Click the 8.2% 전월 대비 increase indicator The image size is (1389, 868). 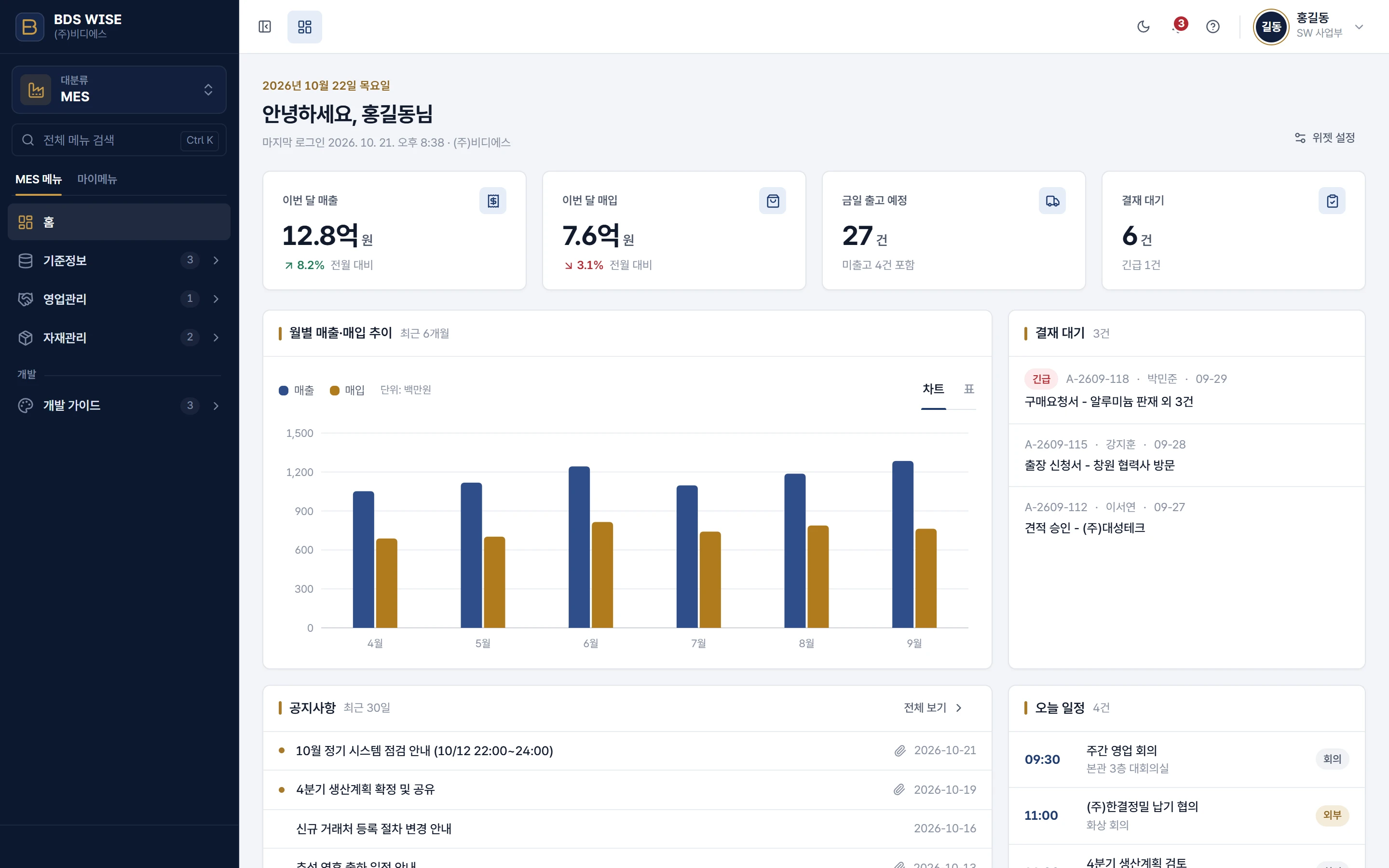click(329, 265)
